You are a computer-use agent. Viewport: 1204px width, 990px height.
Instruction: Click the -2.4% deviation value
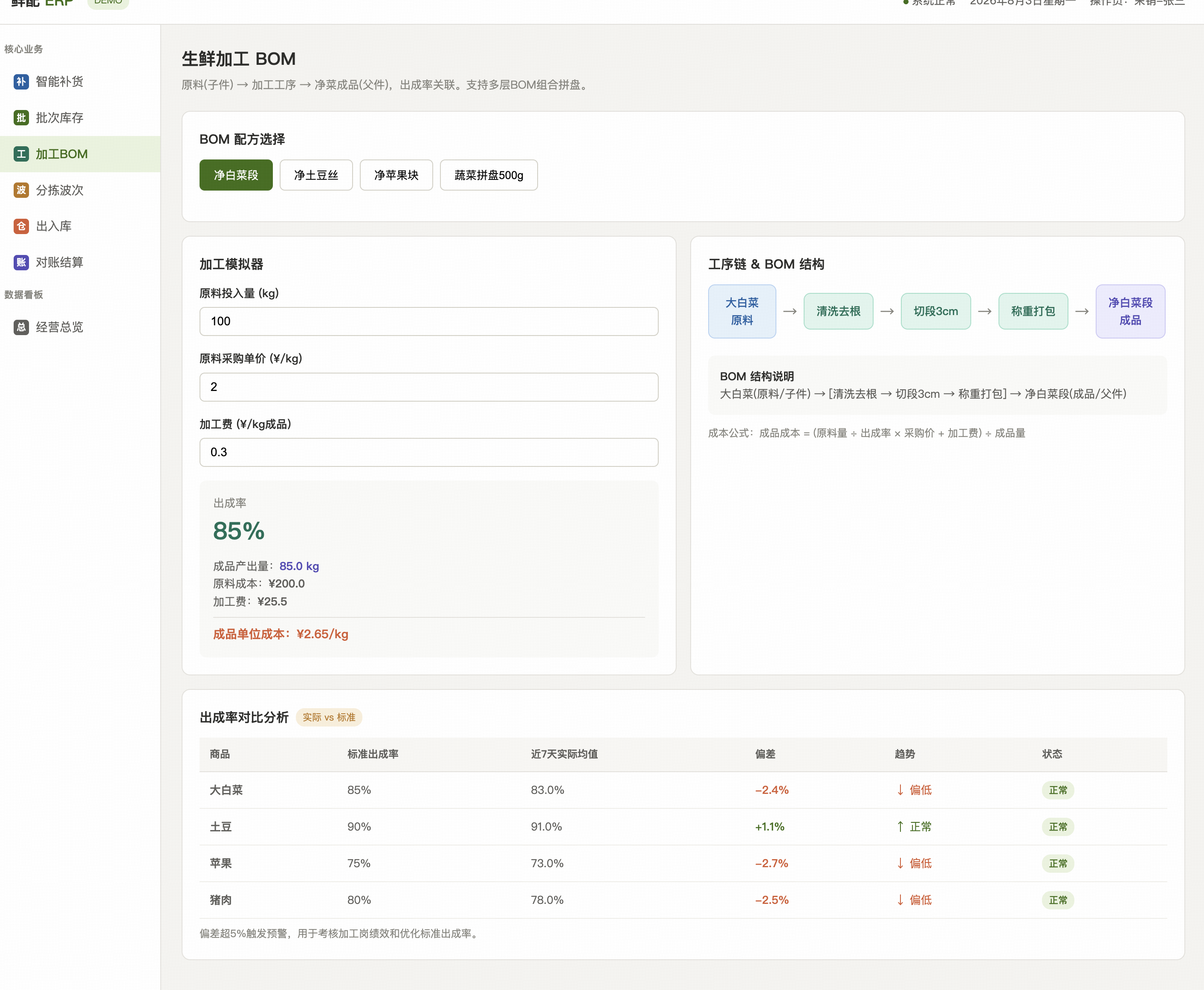click(772, 790)
